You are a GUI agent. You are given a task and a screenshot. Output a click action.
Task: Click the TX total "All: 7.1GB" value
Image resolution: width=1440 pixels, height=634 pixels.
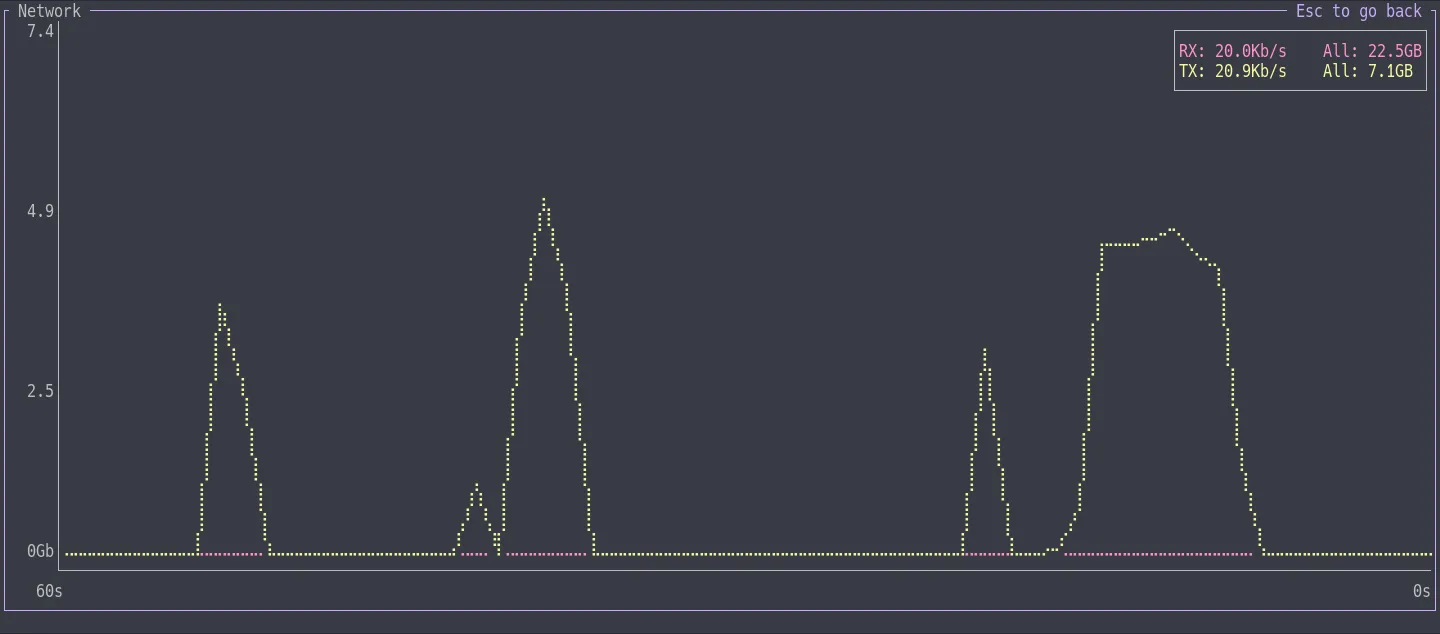pos(1368,71)
